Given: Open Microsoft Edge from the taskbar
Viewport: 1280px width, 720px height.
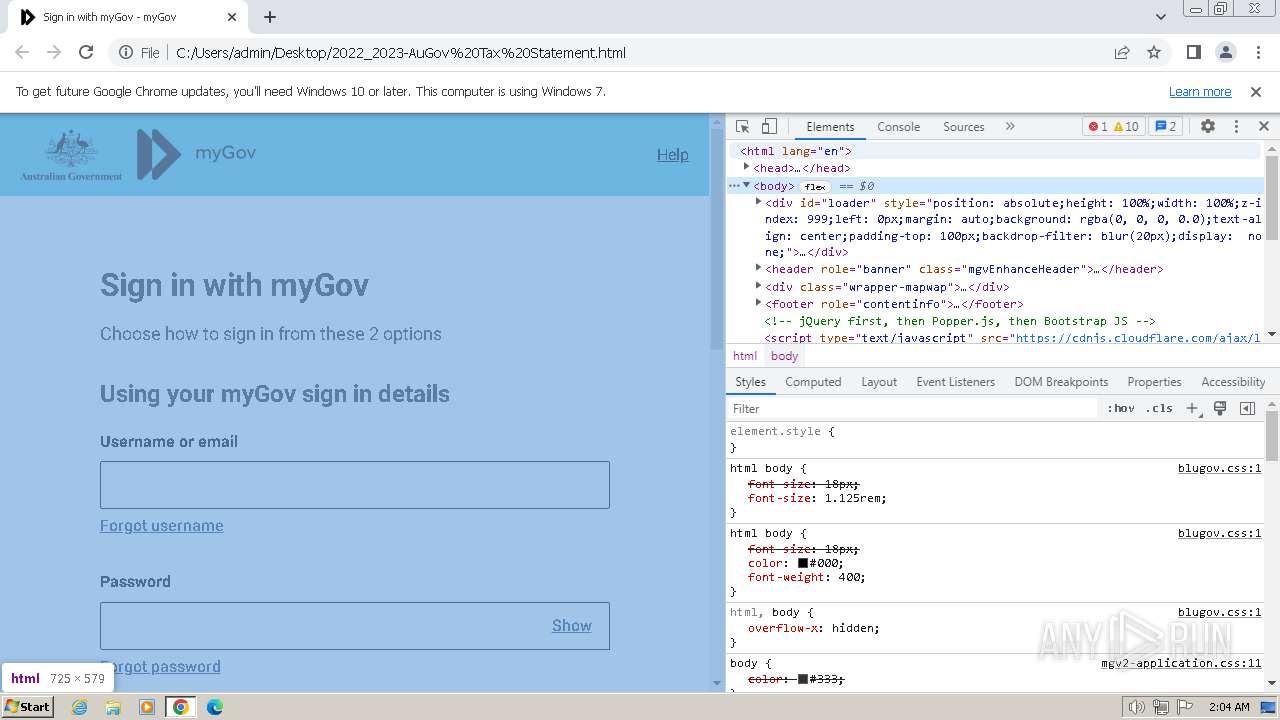Looking at the screenshot, I should coord(214,707).
